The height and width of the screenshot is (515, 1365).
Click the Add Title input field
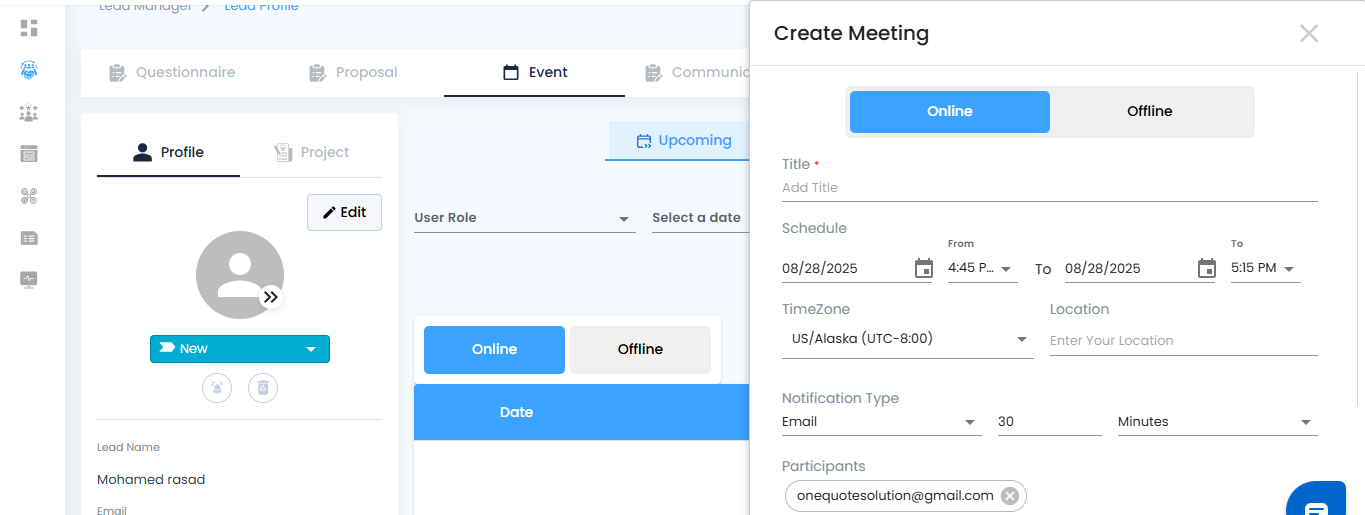click(1049, 188)
